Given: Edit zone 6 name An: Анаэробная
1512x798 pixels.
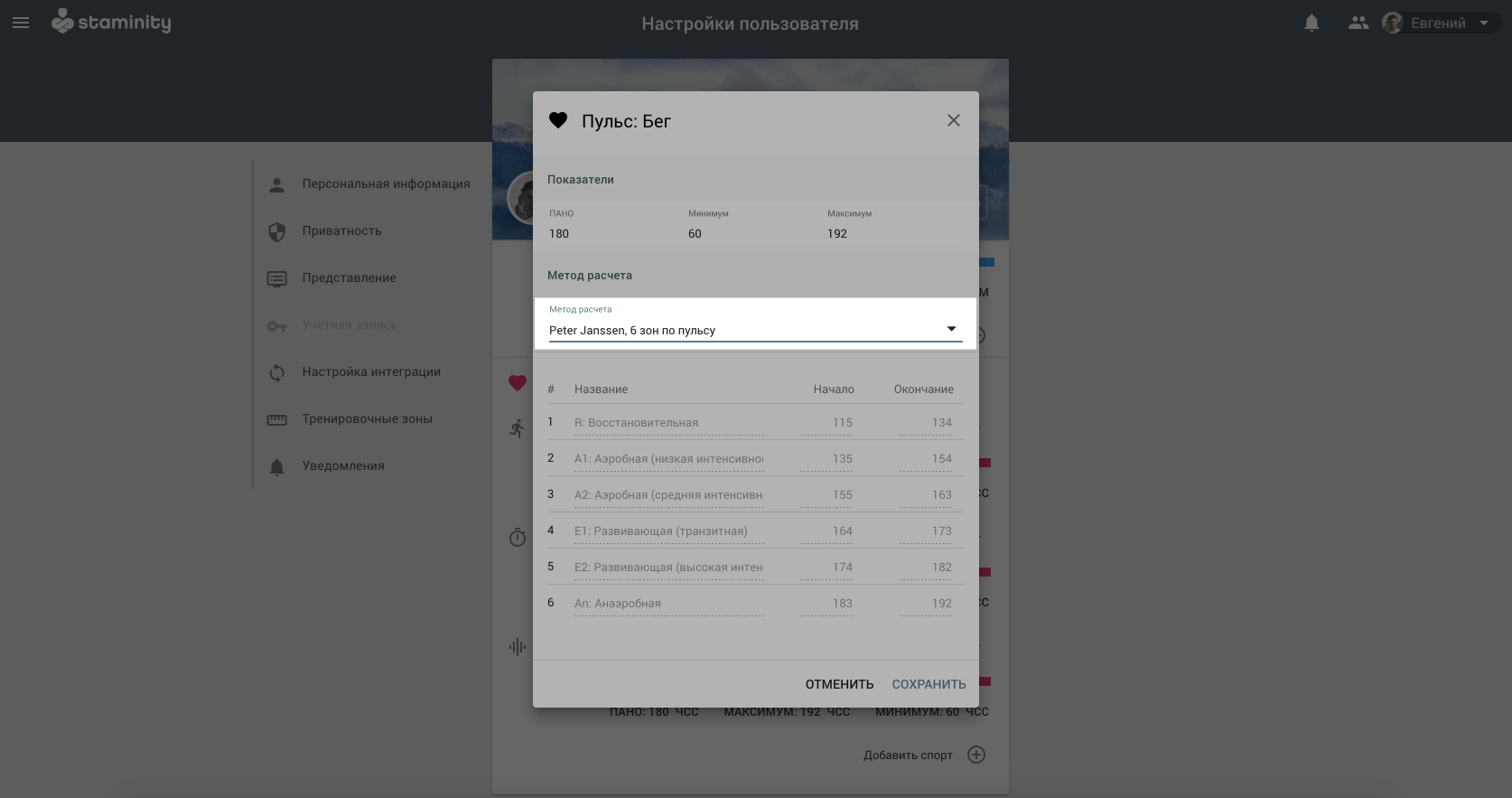Looking at the screenshot, I should (669, 604).
